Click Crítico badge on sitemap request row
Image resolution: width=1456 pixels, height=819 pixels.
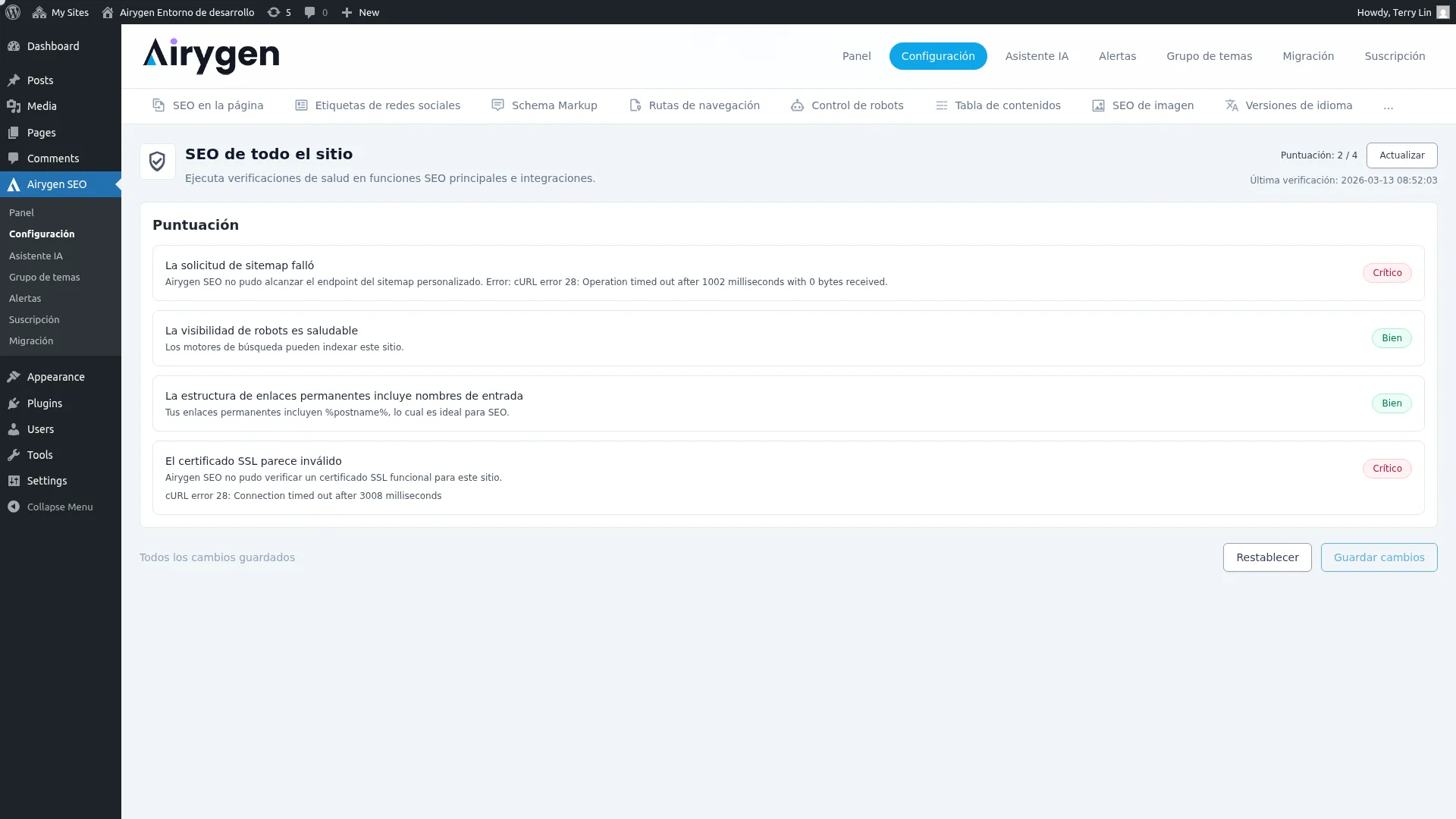coord(1387,273)
